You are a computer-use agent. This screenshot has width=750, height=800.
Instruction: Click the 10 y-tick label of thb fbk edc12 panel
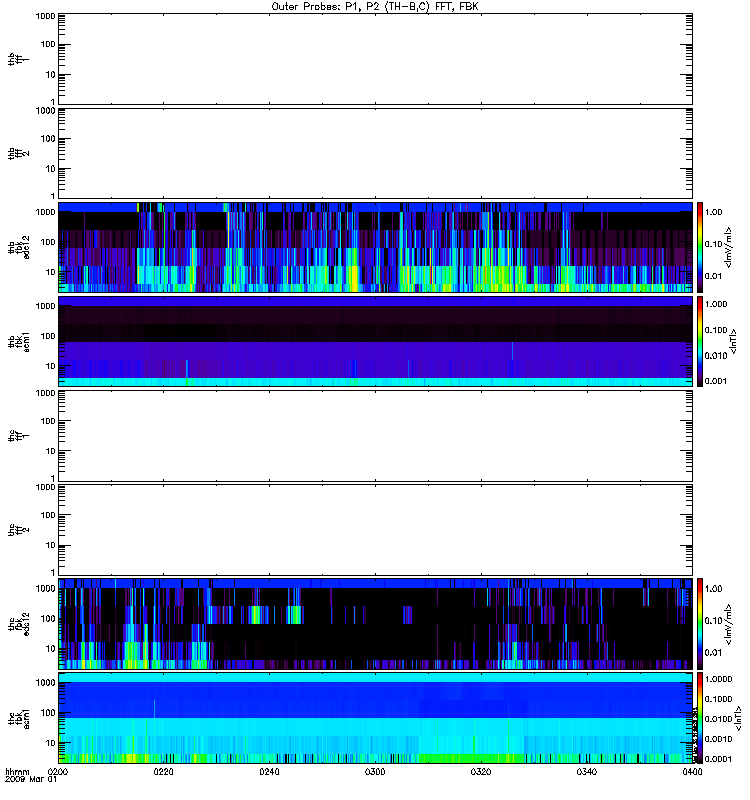coord(51,272)
